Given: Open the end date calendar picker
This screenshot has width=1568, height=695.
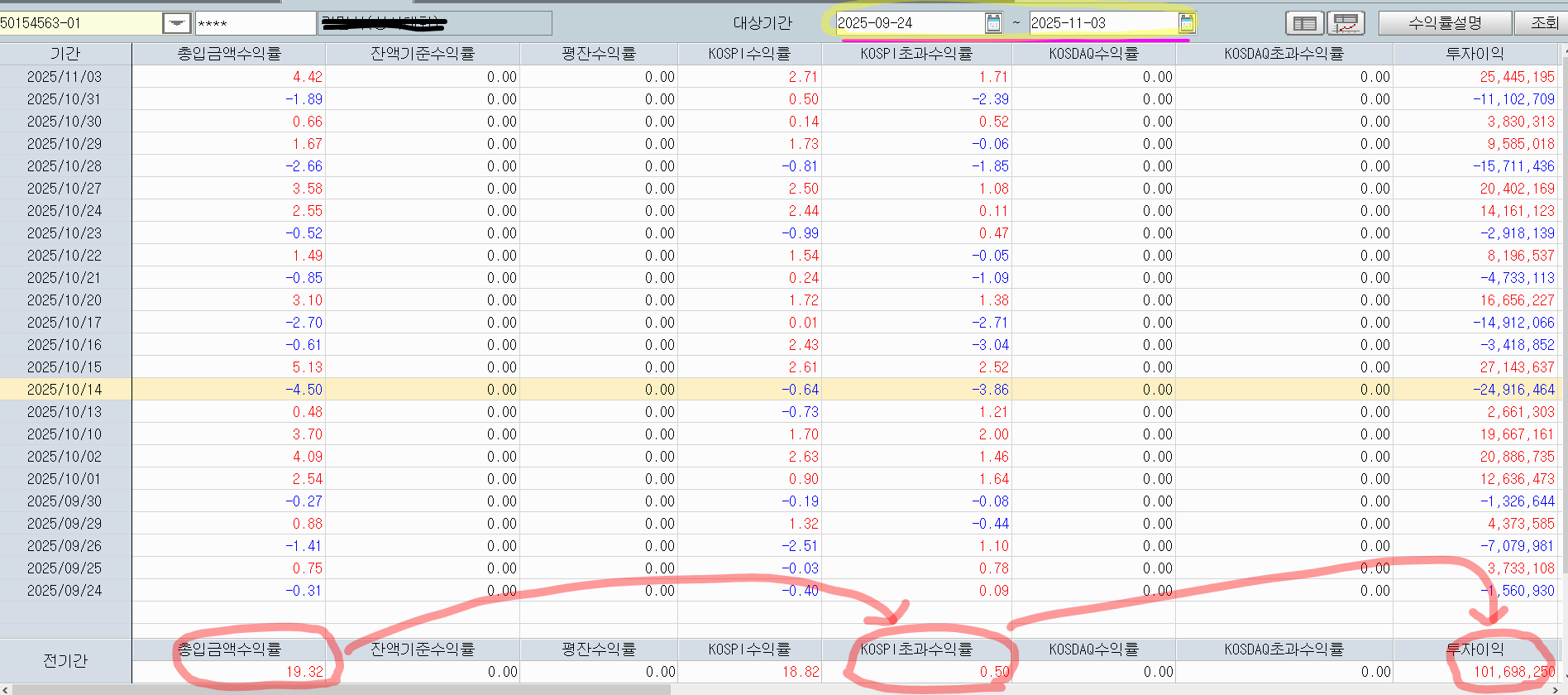Looking at the screenshot, I should pyautogui.click(x=1186, y=23).
